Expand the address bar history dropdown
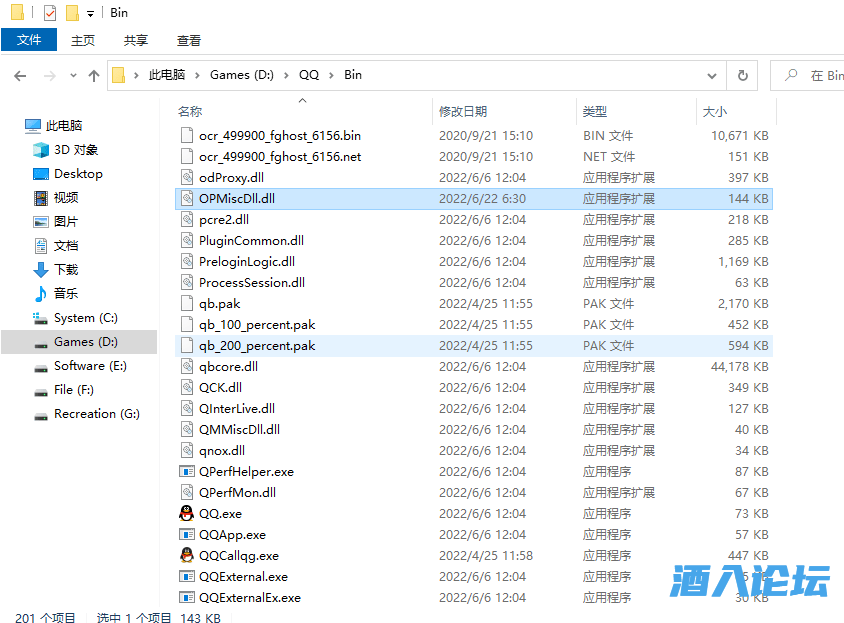 pyautogui.click(x=712, y=76)
